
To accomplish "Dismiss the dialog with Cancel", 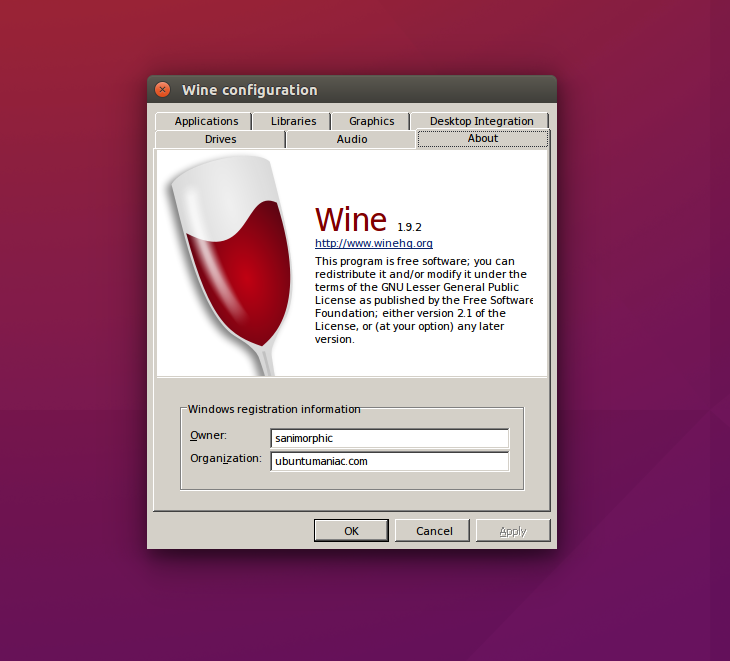I will (433, 531).
